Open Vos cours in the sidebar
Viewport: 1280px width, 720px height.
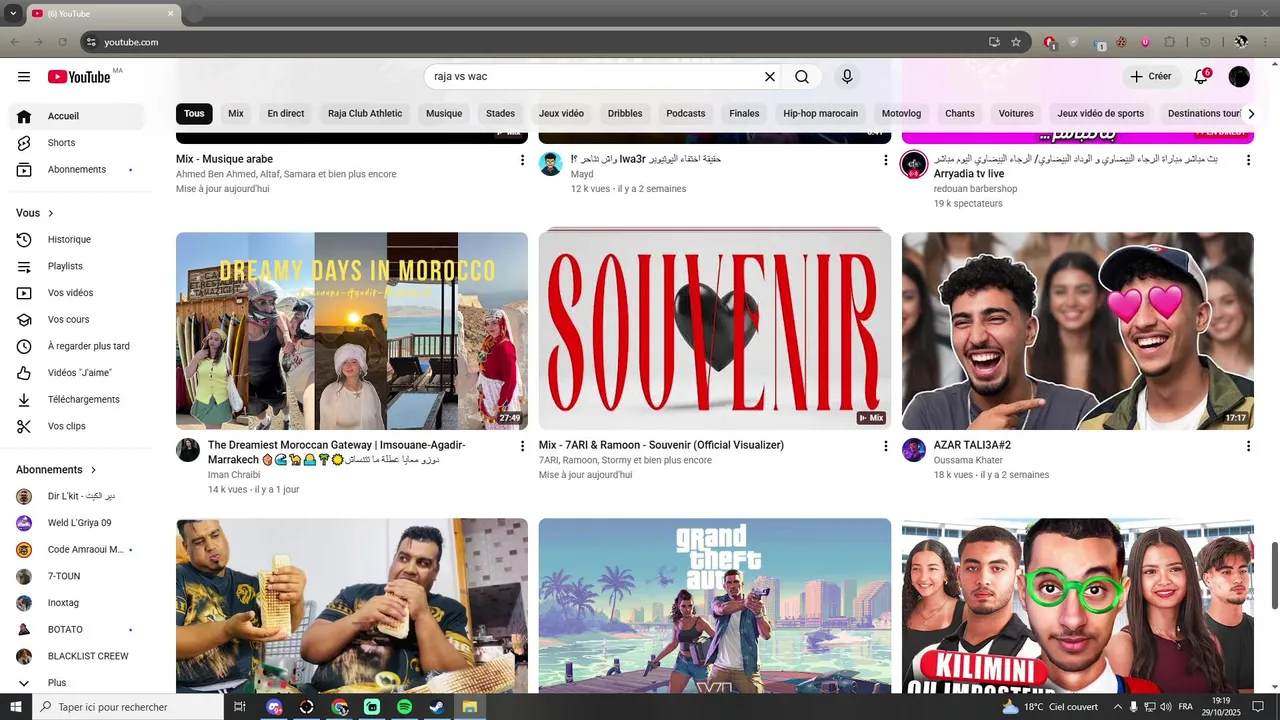76,320
